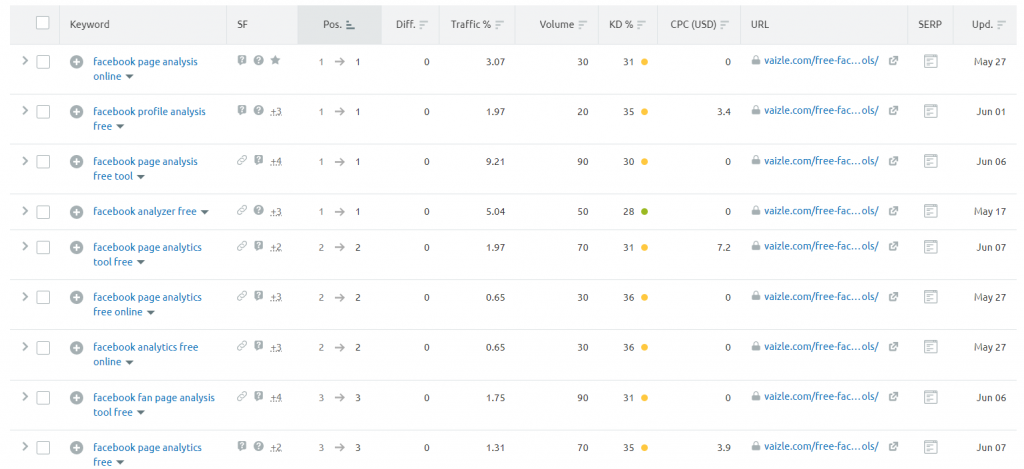The width and height of the screenshot is (1024, 469).
Task: Add facebook profile analysis free via plus icon
Action: tap(76, 112)
